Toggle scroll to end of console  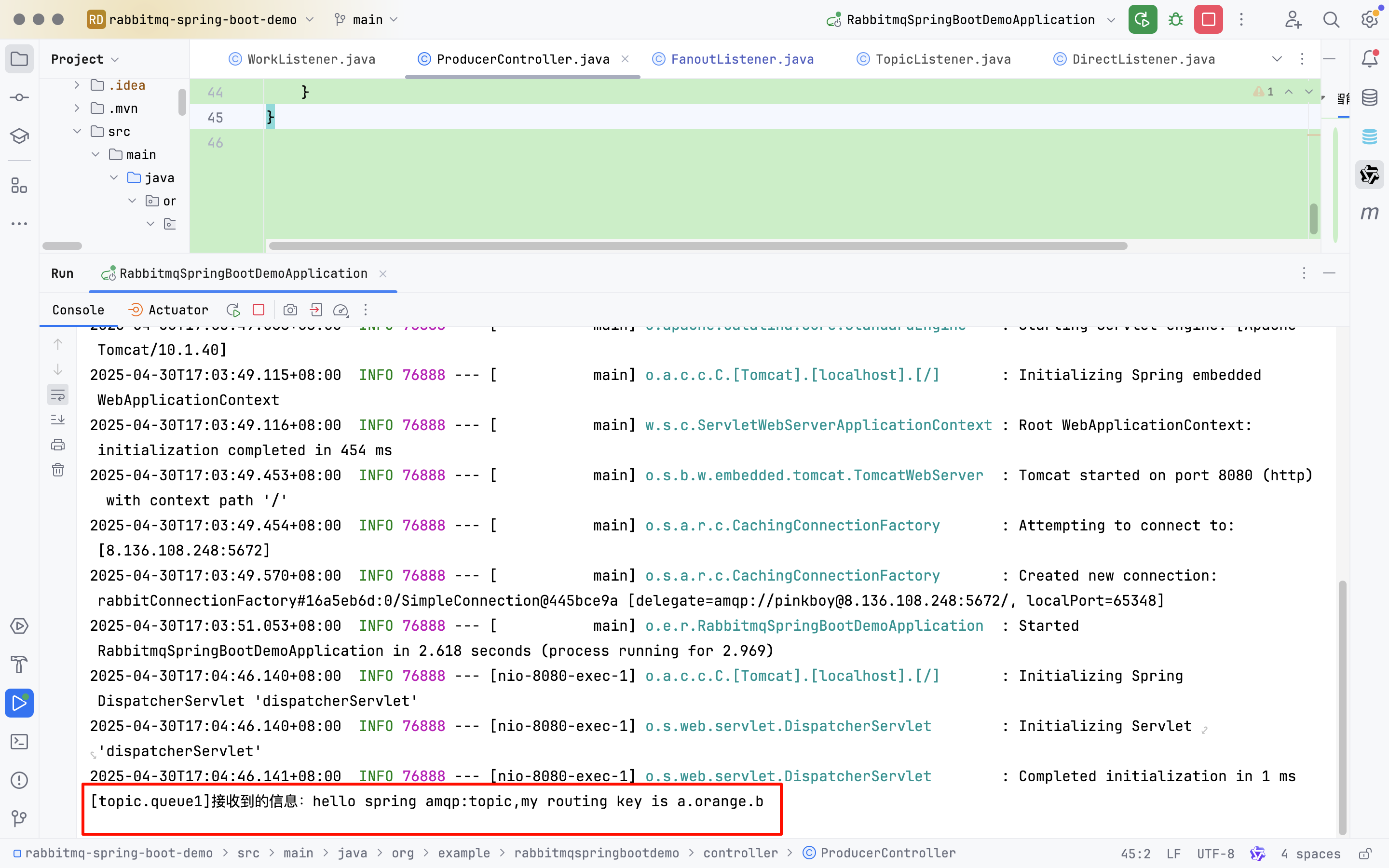tap(58, 420)
